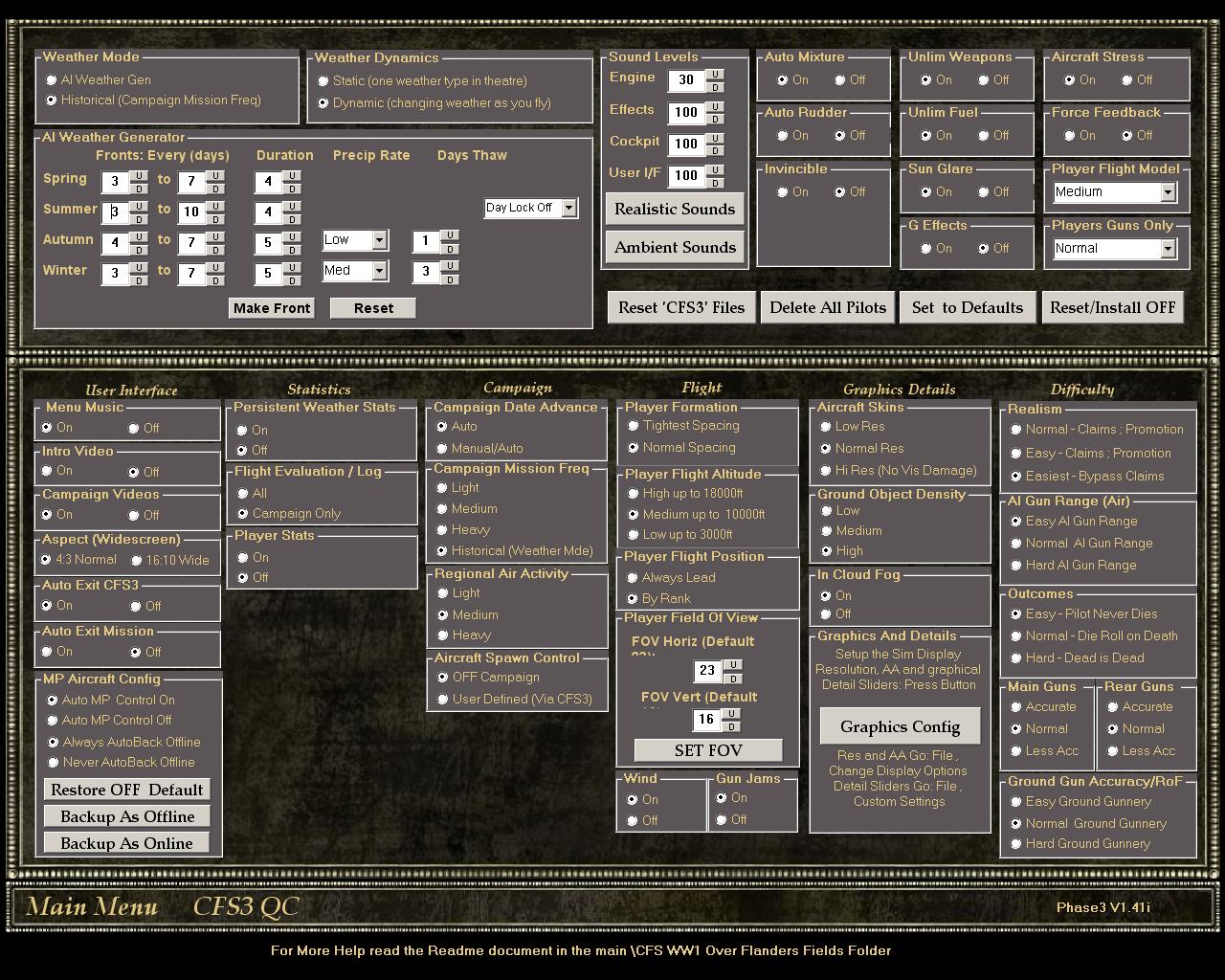Click Set to Defaults button
This screenshot has height=980, width=1225.
[968, 308]
